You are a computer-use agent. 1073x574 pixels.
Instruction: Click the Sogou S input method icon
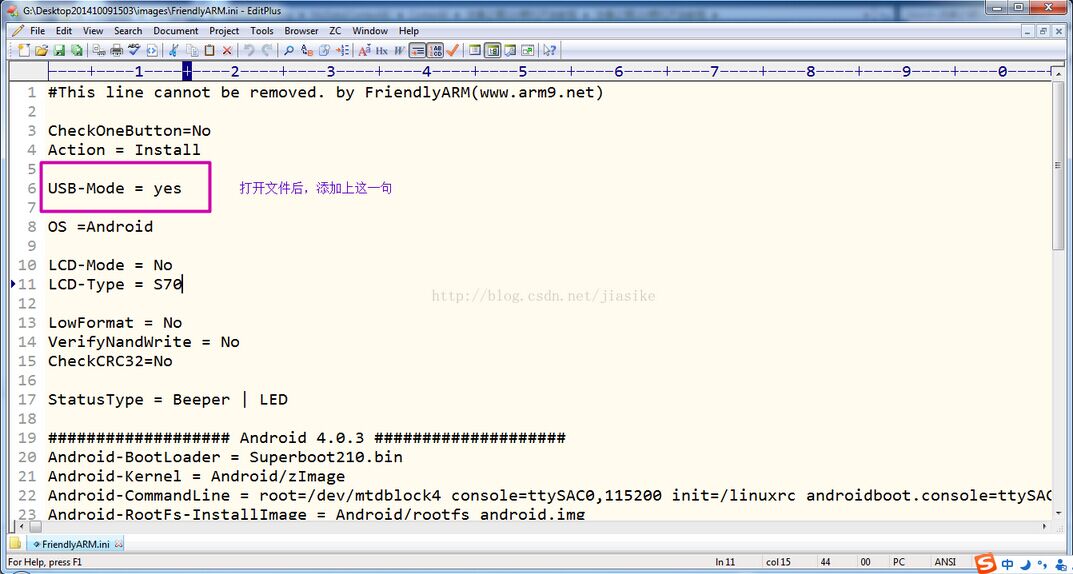tap(985, 564)
